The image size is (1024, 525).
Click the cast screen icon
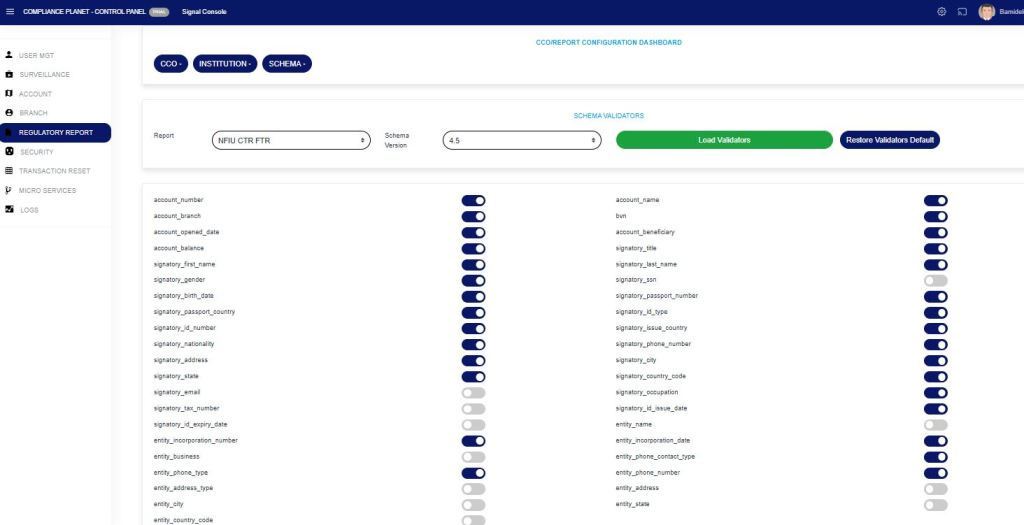point(962,12)
